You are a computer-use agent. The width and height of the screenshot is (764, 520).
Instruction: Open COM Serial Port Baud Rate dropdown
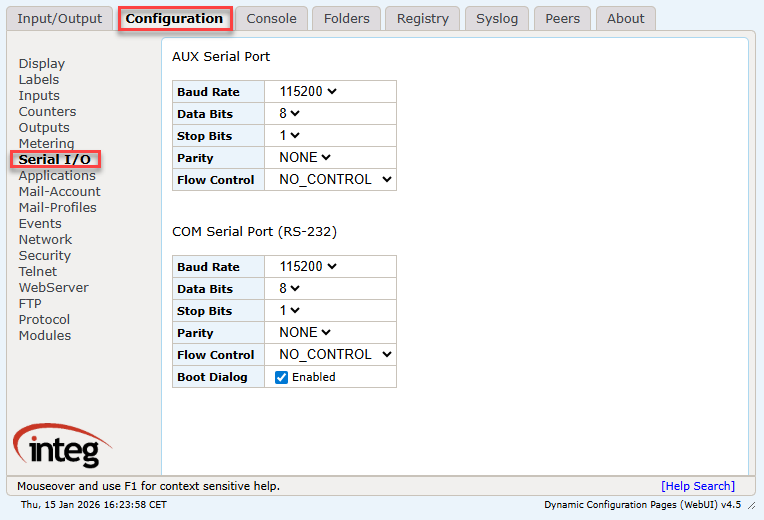pyautogui.click(x=308, y=267)
